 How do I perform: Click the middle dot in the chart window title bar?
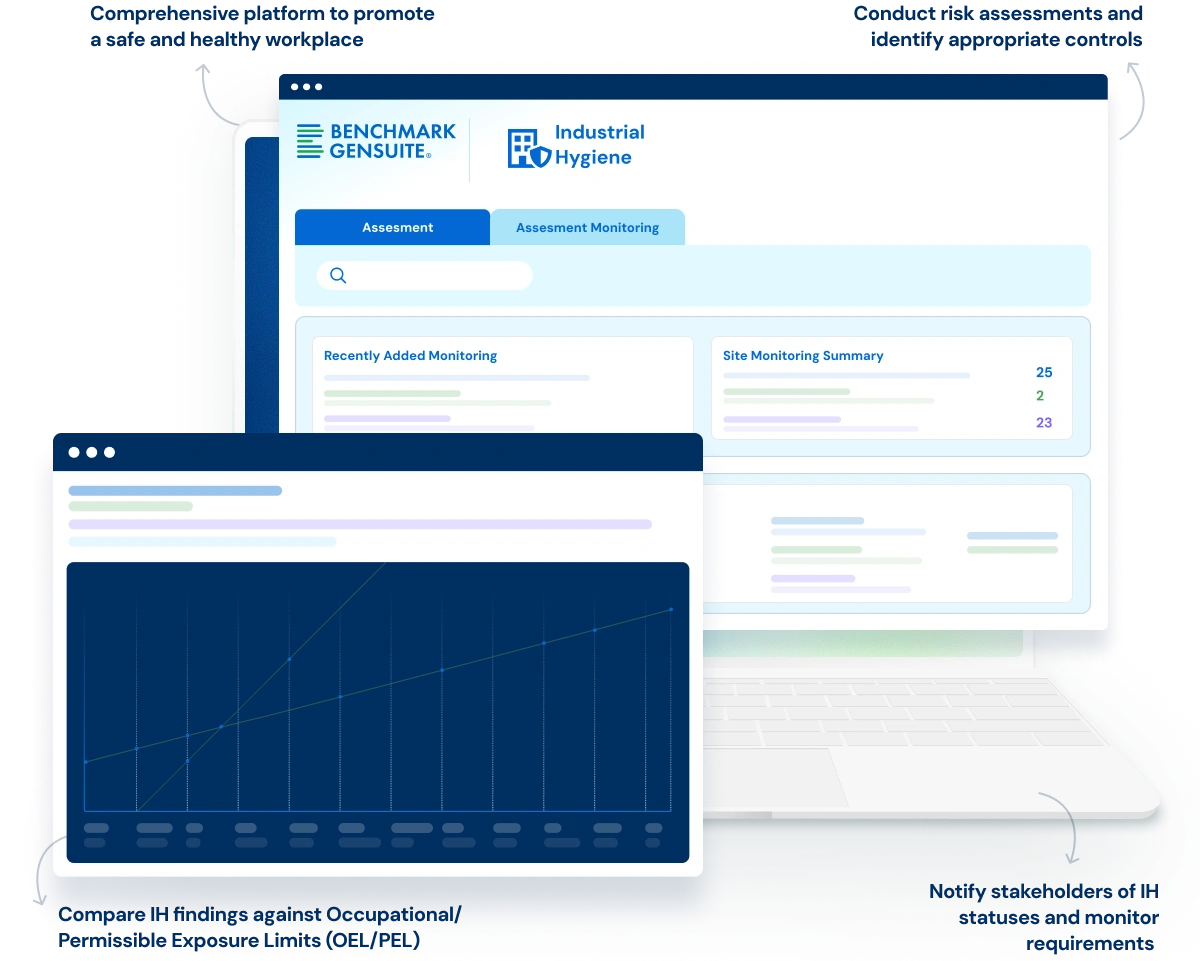92,453
